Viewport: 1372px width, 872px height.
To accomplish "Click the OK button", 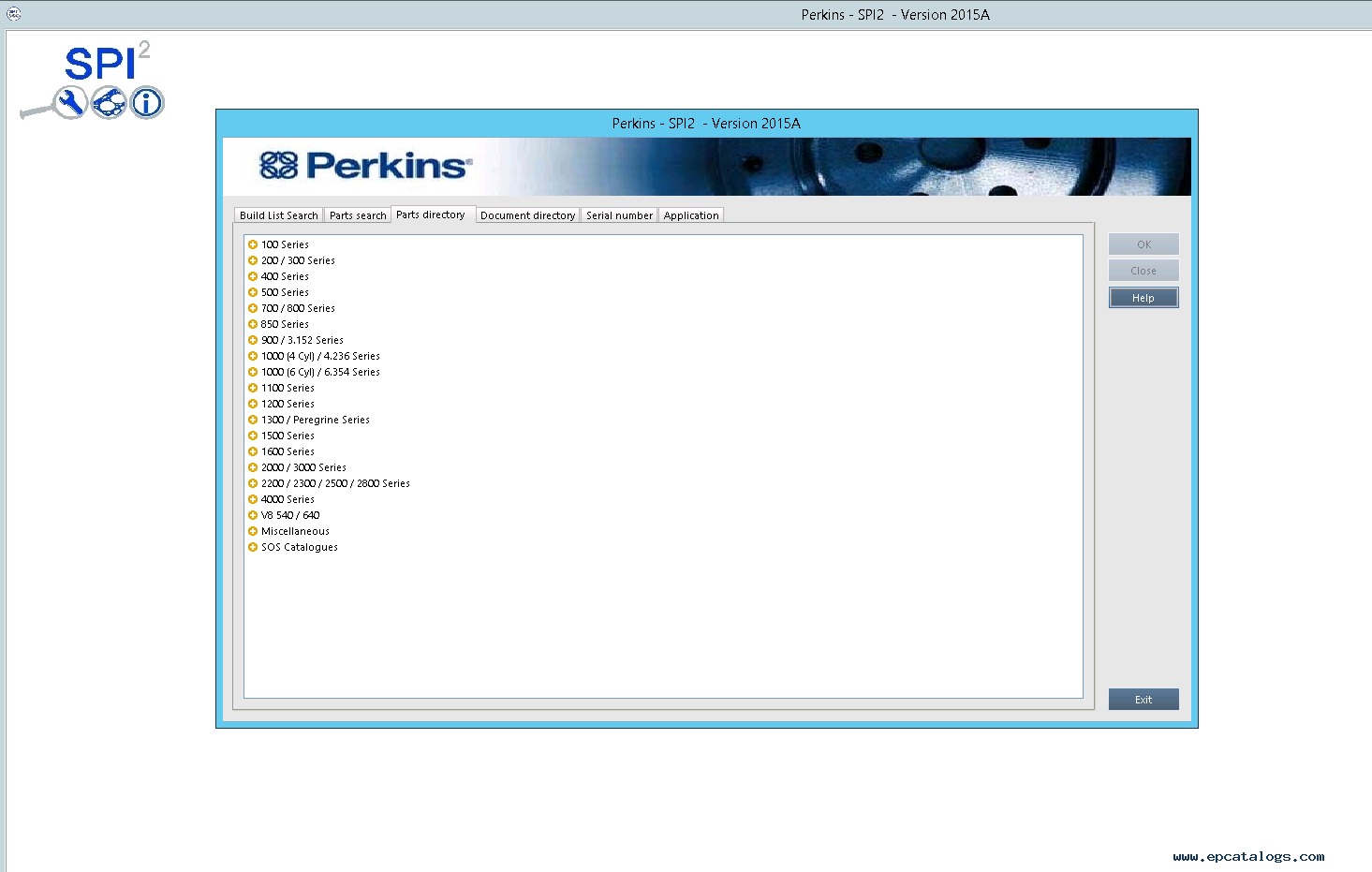I will pos(1143,244).
